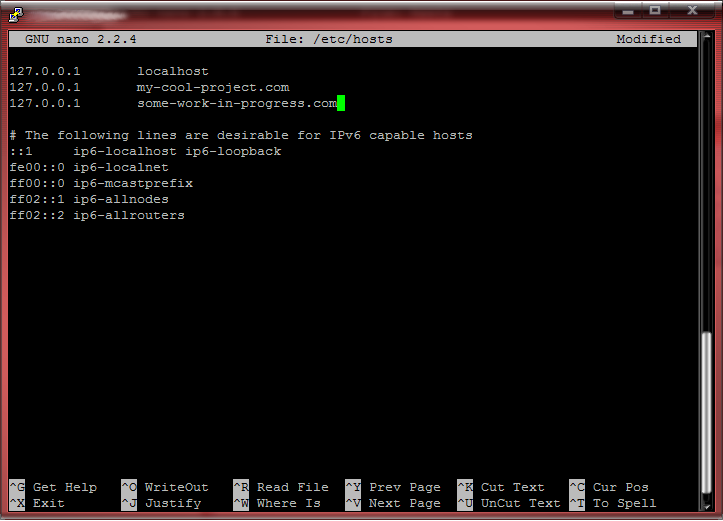Click the To Spell shortcut label
This screenshot has height=521, width=723.
pos(624,503)
